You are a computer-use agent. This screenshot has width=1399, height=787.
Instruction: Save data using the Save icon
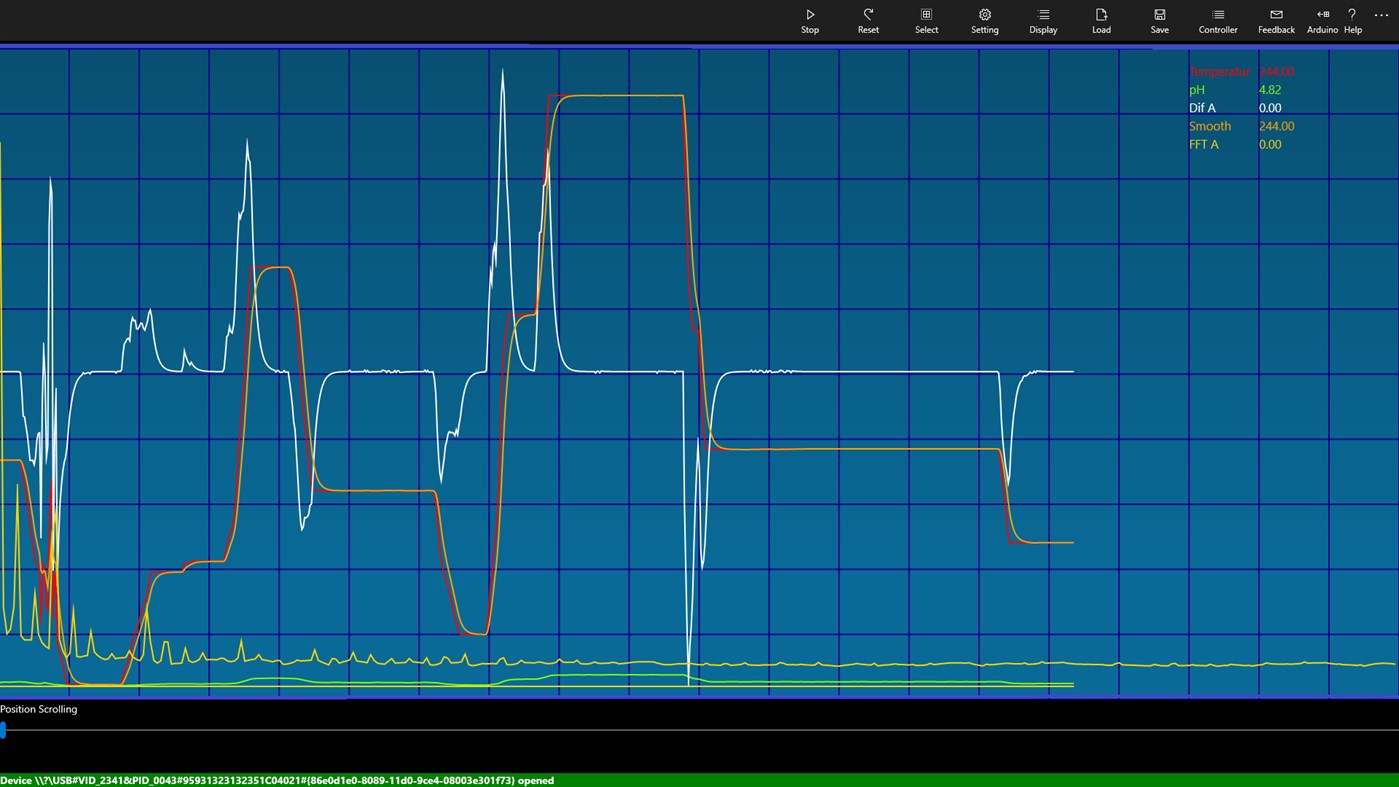coord(1160,15)
